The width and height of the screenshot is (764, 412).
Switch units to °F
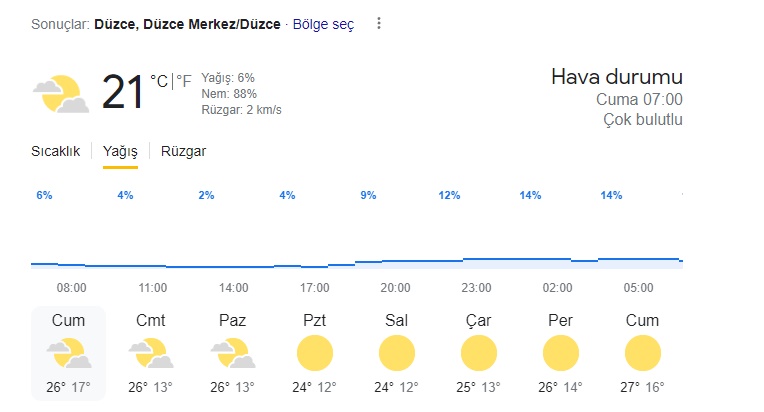coord(184,81)
